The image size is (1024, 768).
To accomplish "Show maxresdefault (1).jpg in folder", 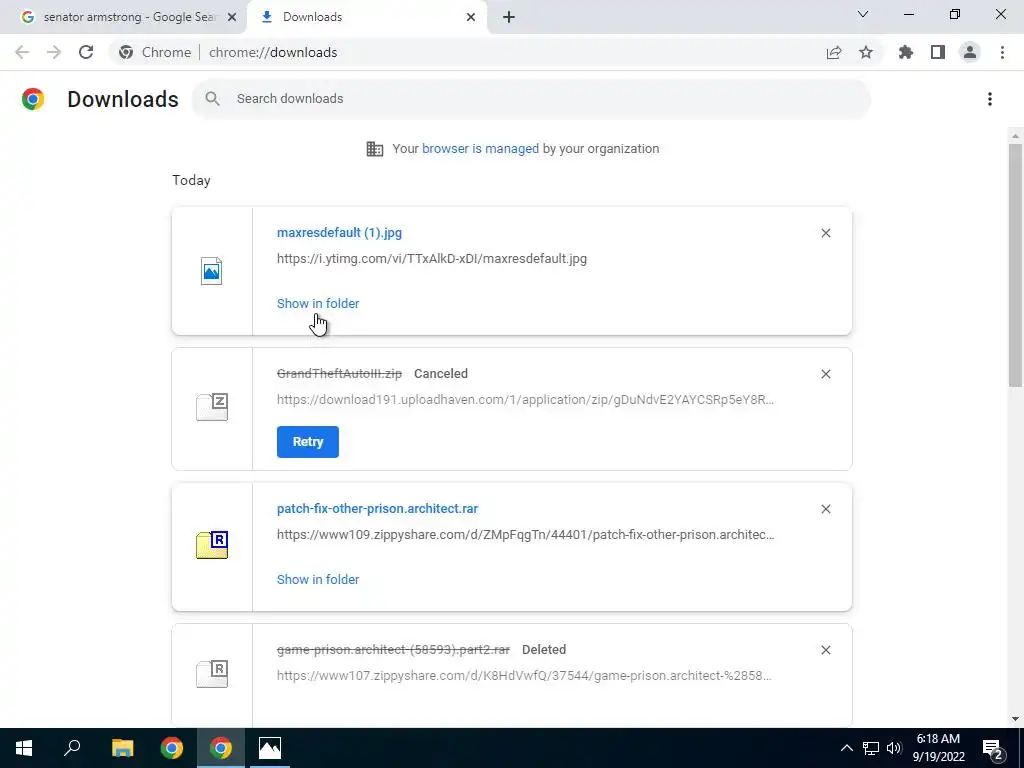I will (318, 304).
